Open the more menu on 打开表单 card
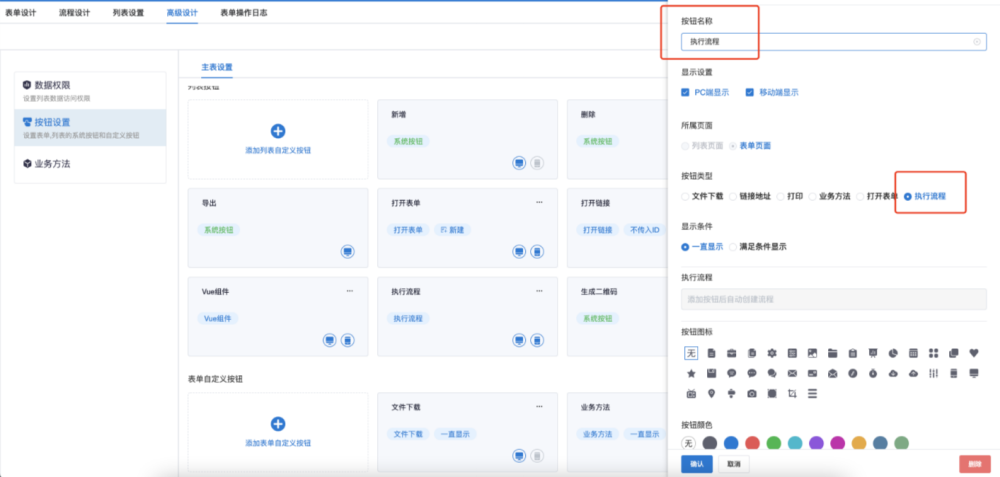This screenshot has height=477, width=1000. click(539, 202)
